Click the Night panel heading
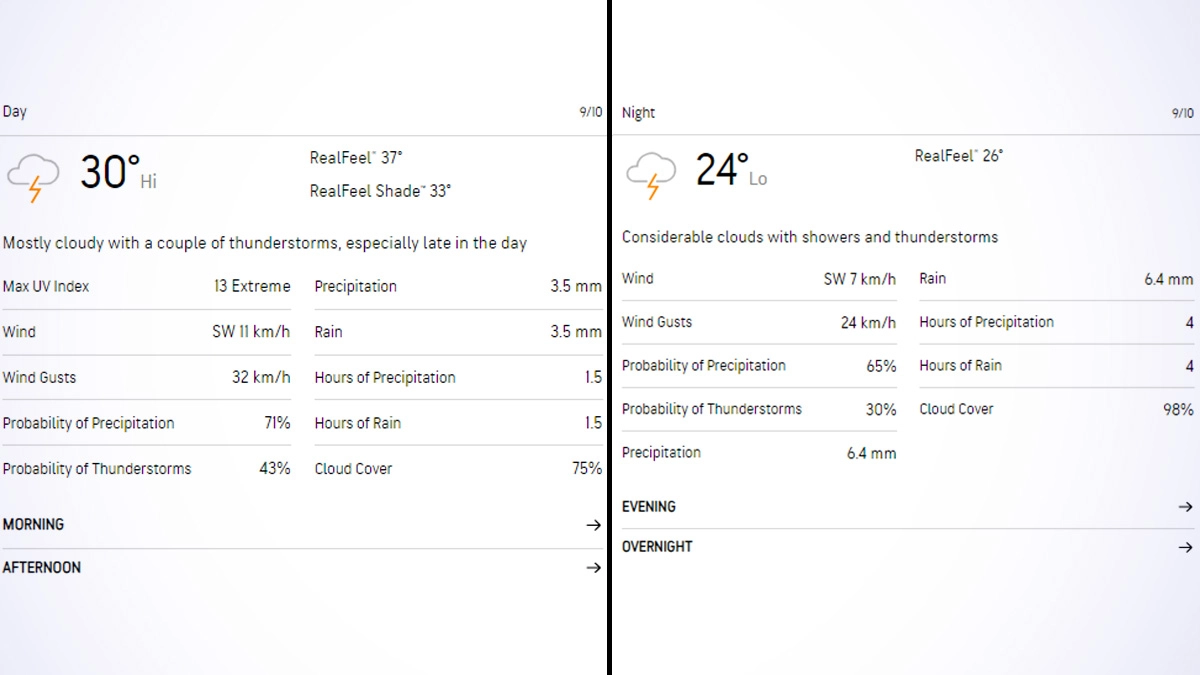Viewport: 1200px width, 675px height. 638,113
